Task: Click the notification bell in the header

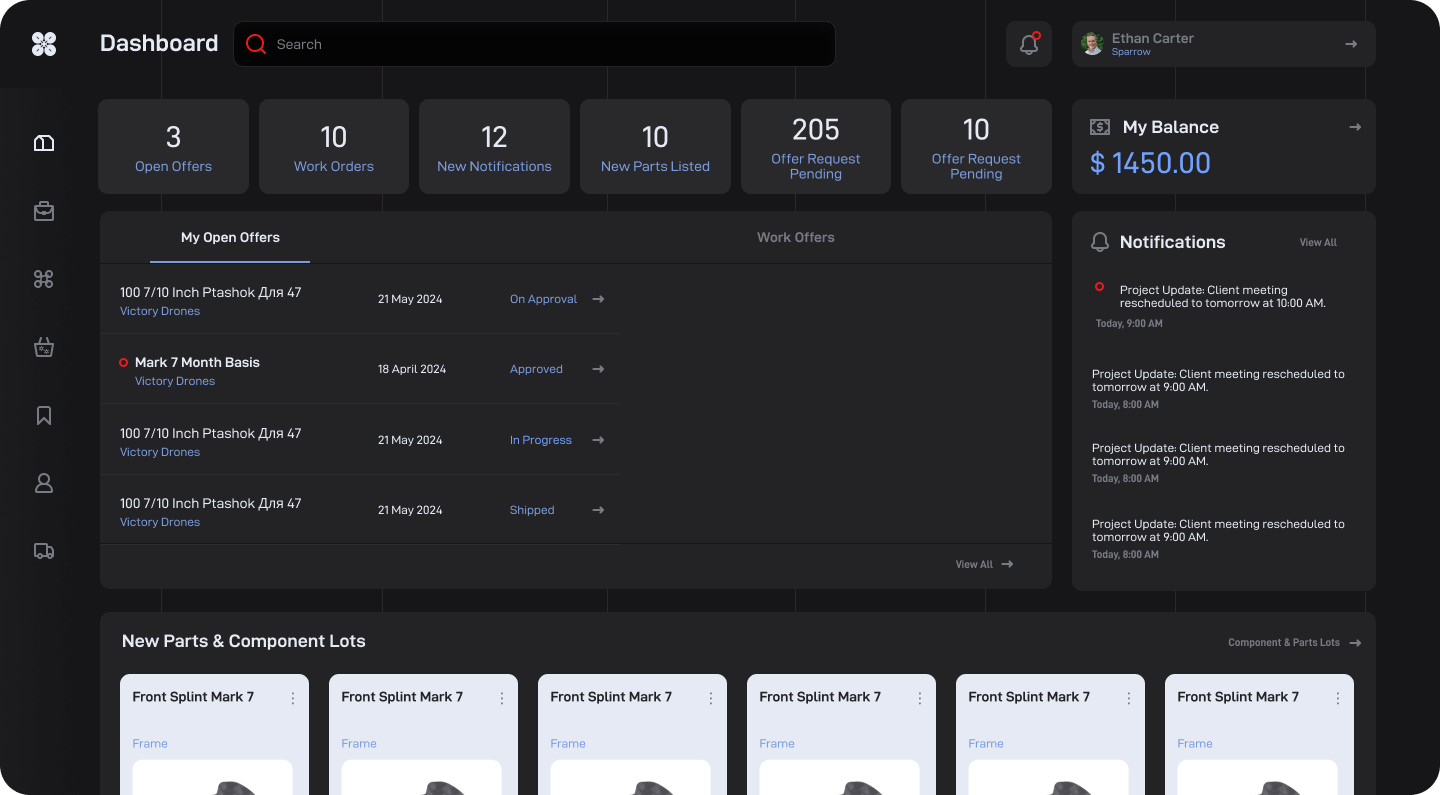Action: (1028, 44)
